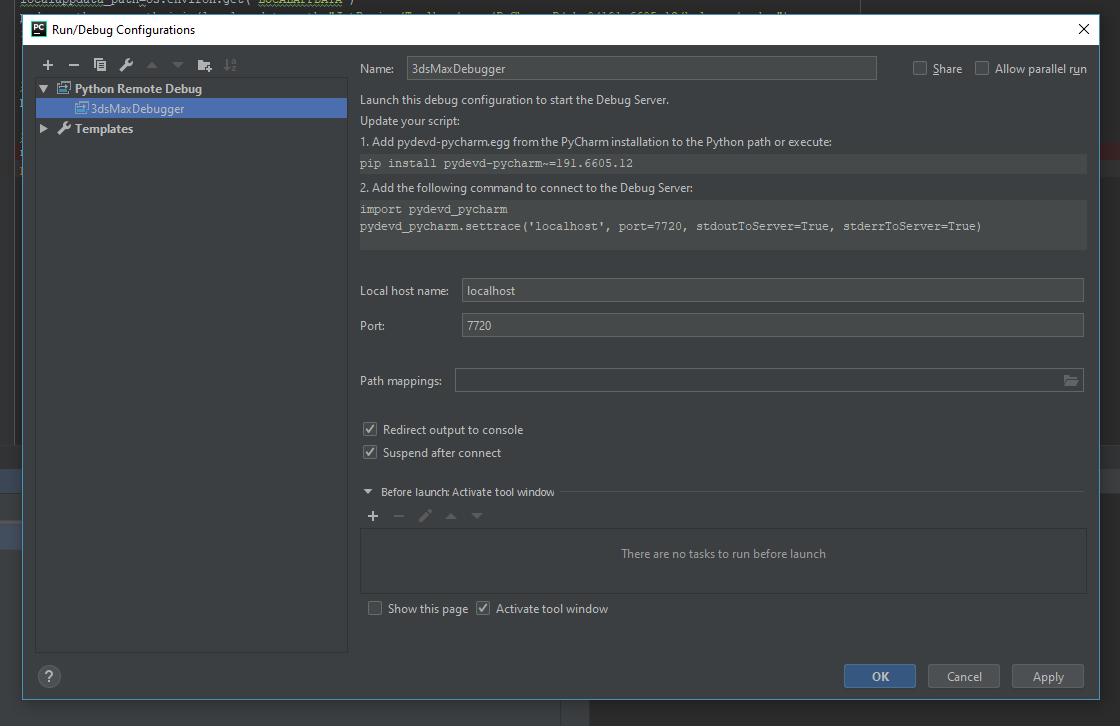
Task: Enable Allow parallel run checkbox
Action: tap(982, 68)
